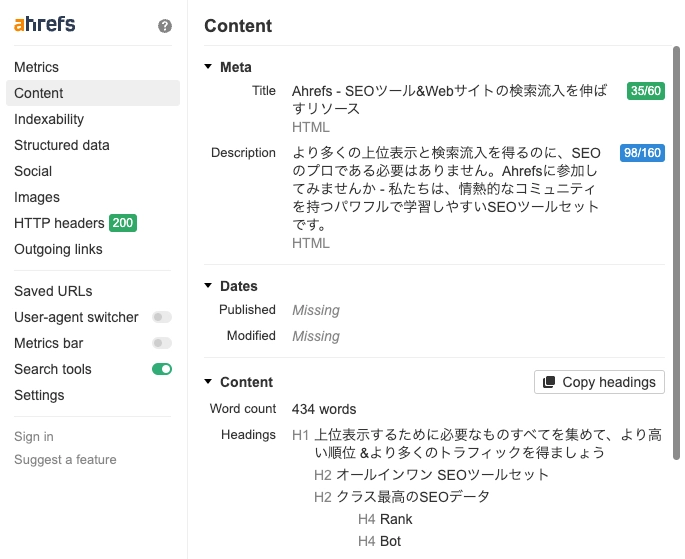
Task: Select the '434 words' word count value
Action: click(324, 409)
